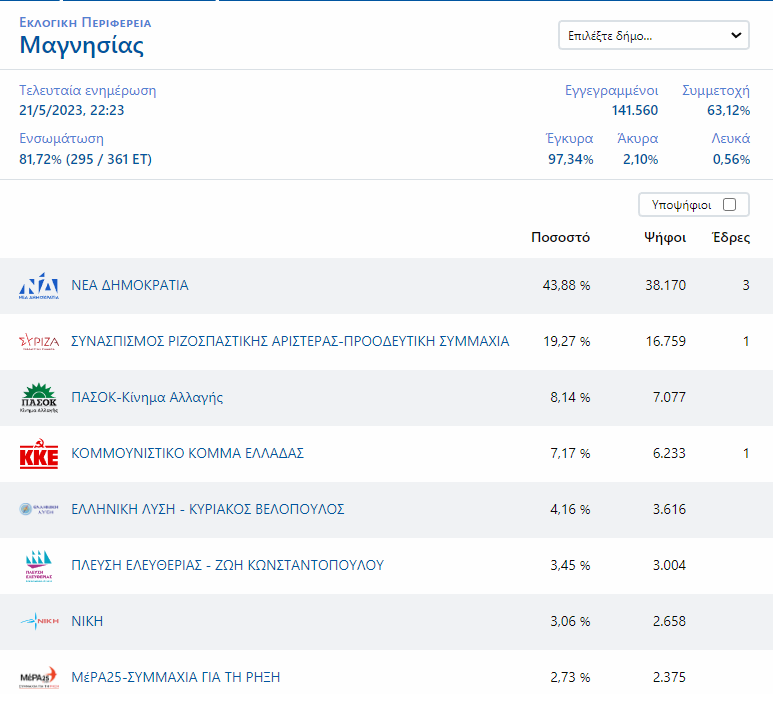Click the Εγγεγραμμένοι label
773x701 pixels.
pos(611,91)
